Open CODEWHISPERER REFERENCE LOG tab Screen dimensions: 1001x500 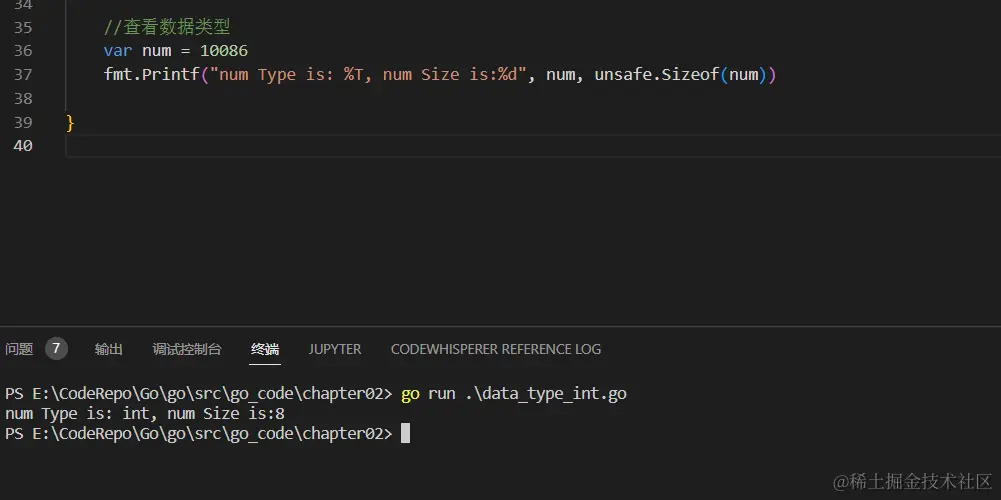tap(495, 349)
